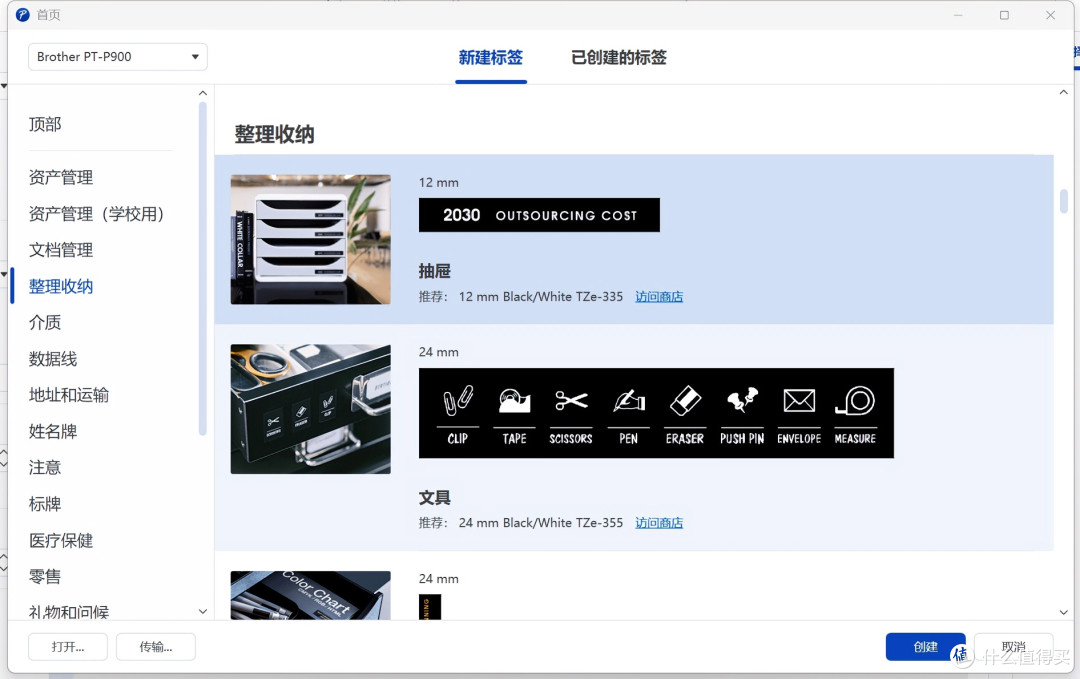This screenshot has height=679, width=1080.
Task: Click the template list scroll up arrow
Action: click(x=1063, y=92)
